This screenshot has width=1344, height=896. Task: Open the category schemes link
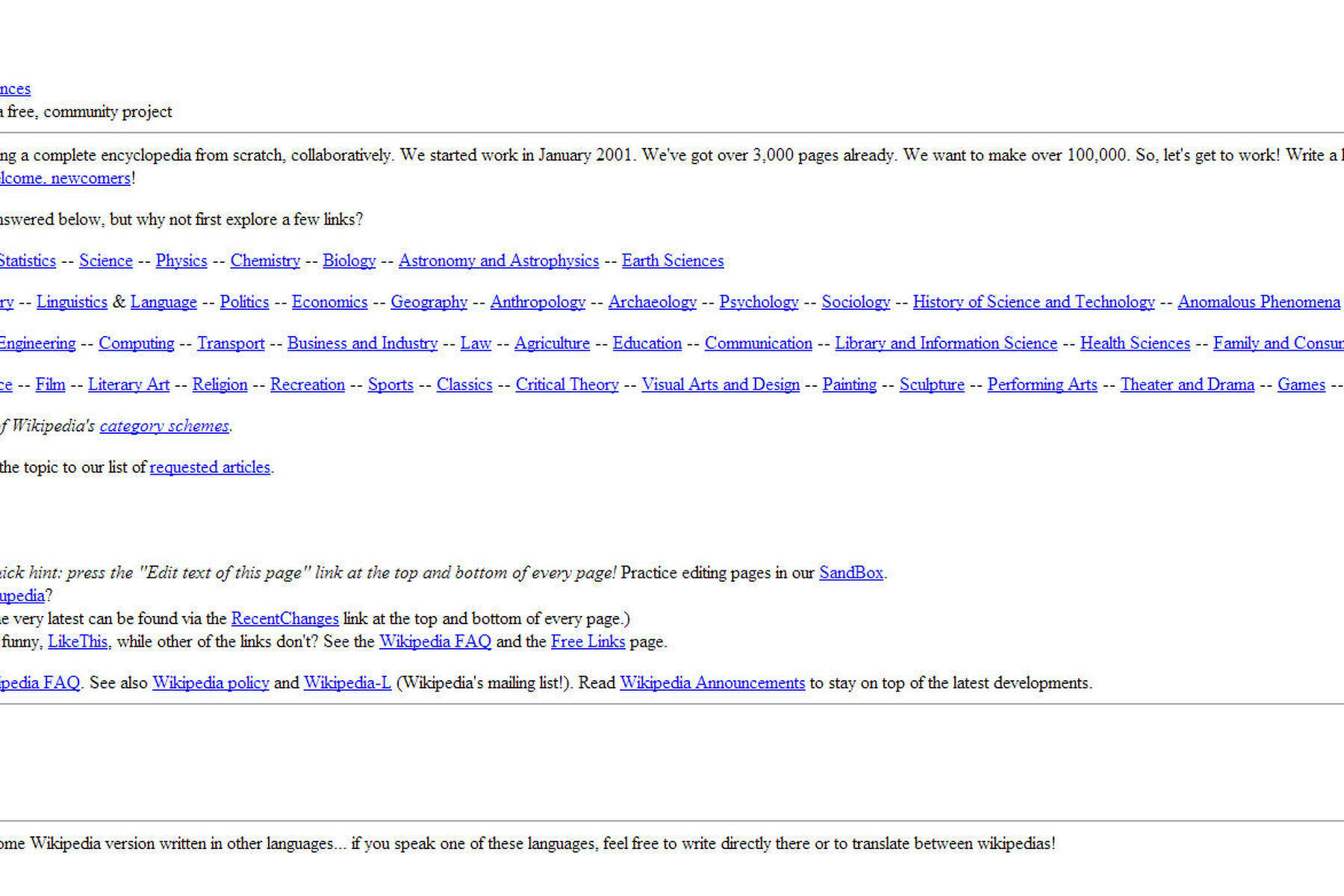164,426
